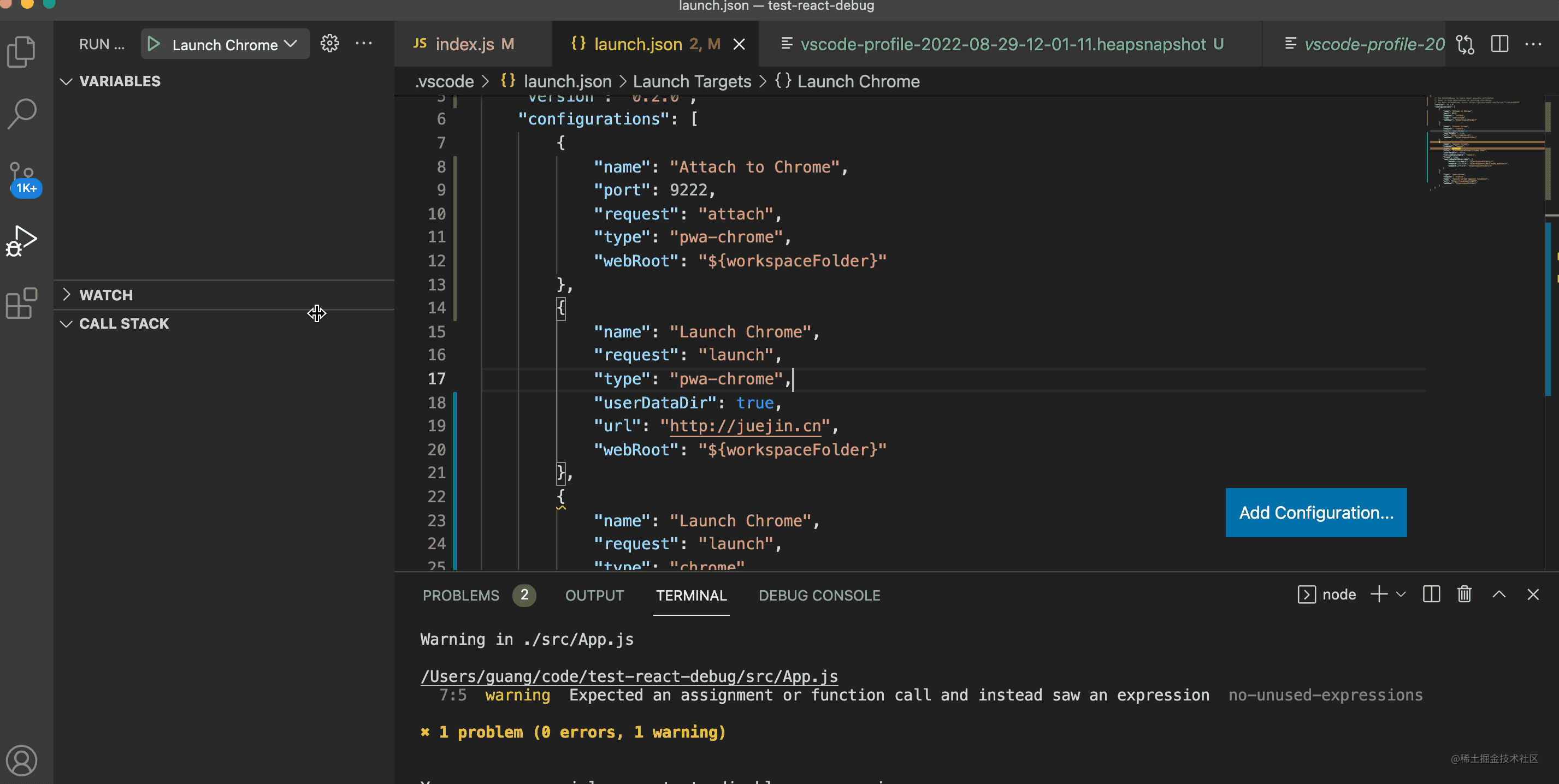Open the /Users/guang/code/test-react-debug/src/App.js terminal link
This screenshot has height=784, width=1559.
tap(629, 676)
